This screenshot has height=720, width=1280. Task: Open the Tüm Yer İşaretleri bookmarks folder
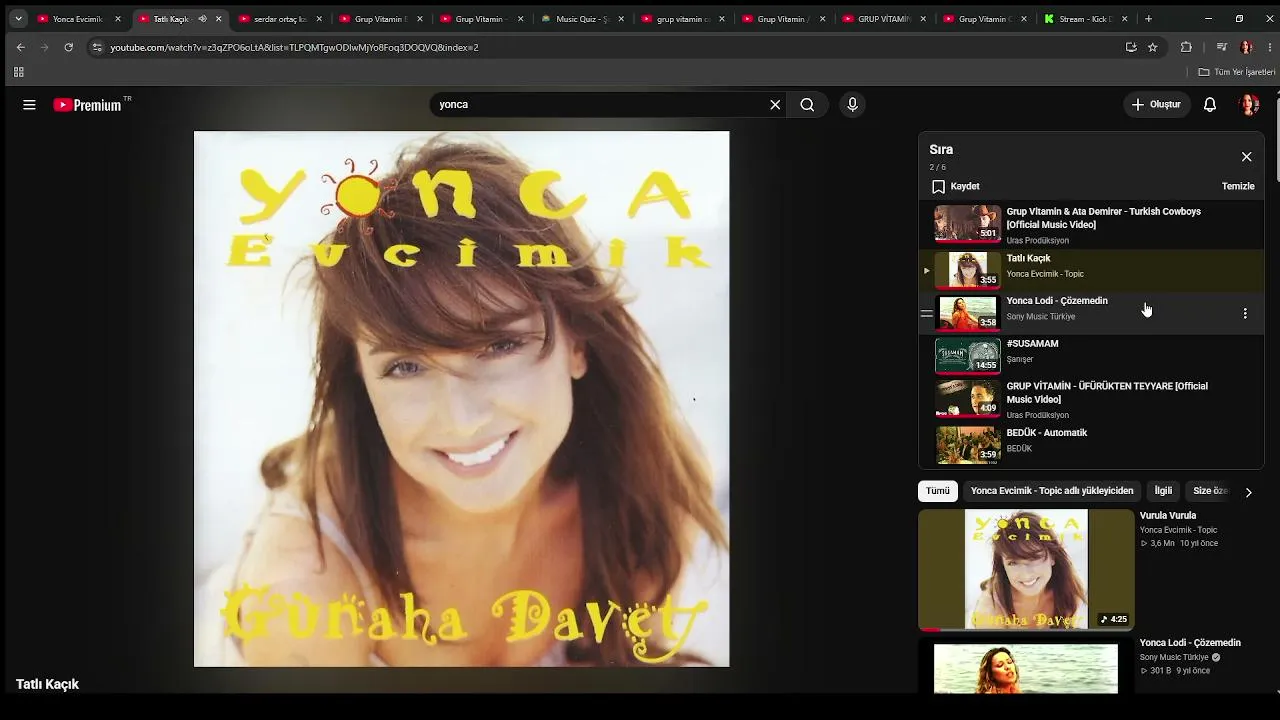coord(1237,72)
